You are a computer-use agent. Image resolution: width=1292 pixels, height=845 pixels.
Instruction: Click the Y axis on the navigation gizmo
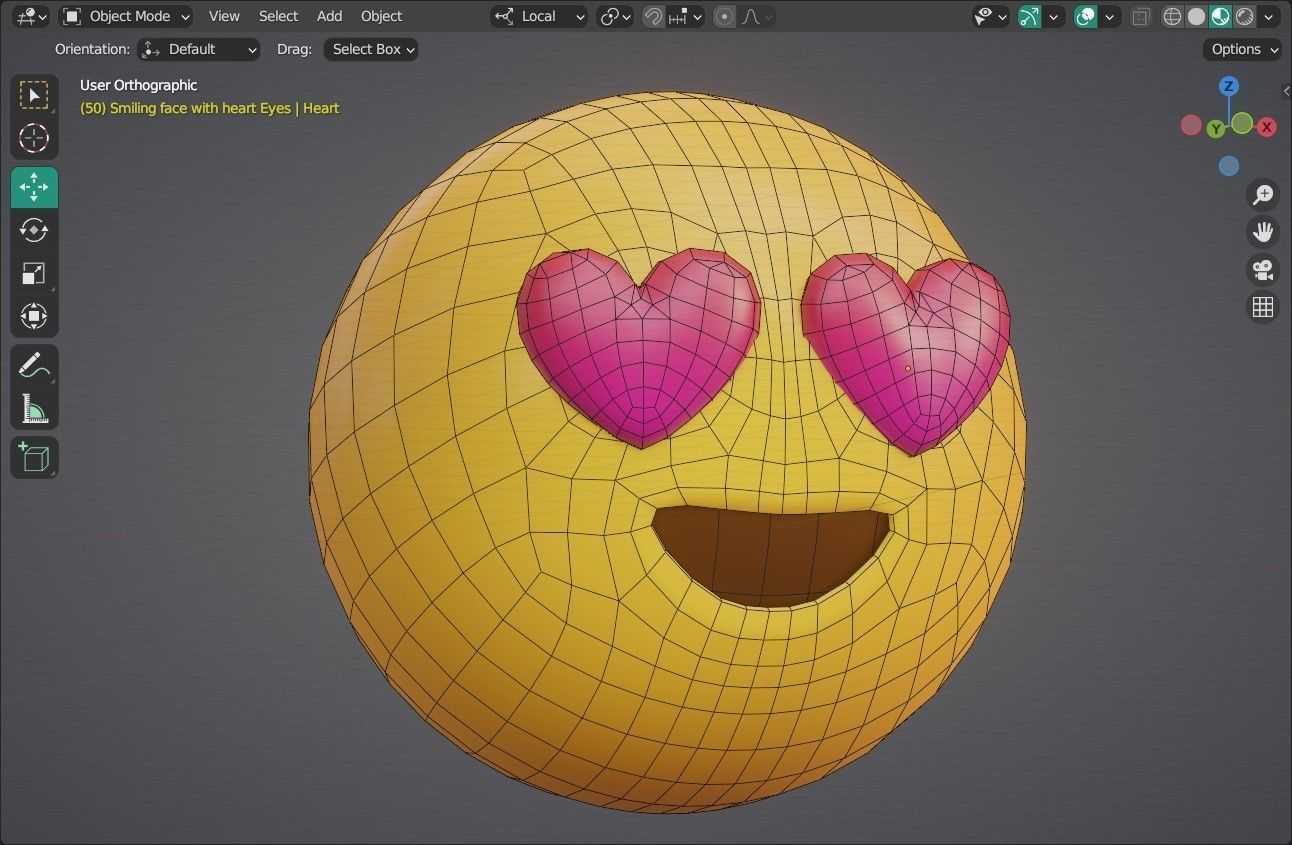(1216, 129)
